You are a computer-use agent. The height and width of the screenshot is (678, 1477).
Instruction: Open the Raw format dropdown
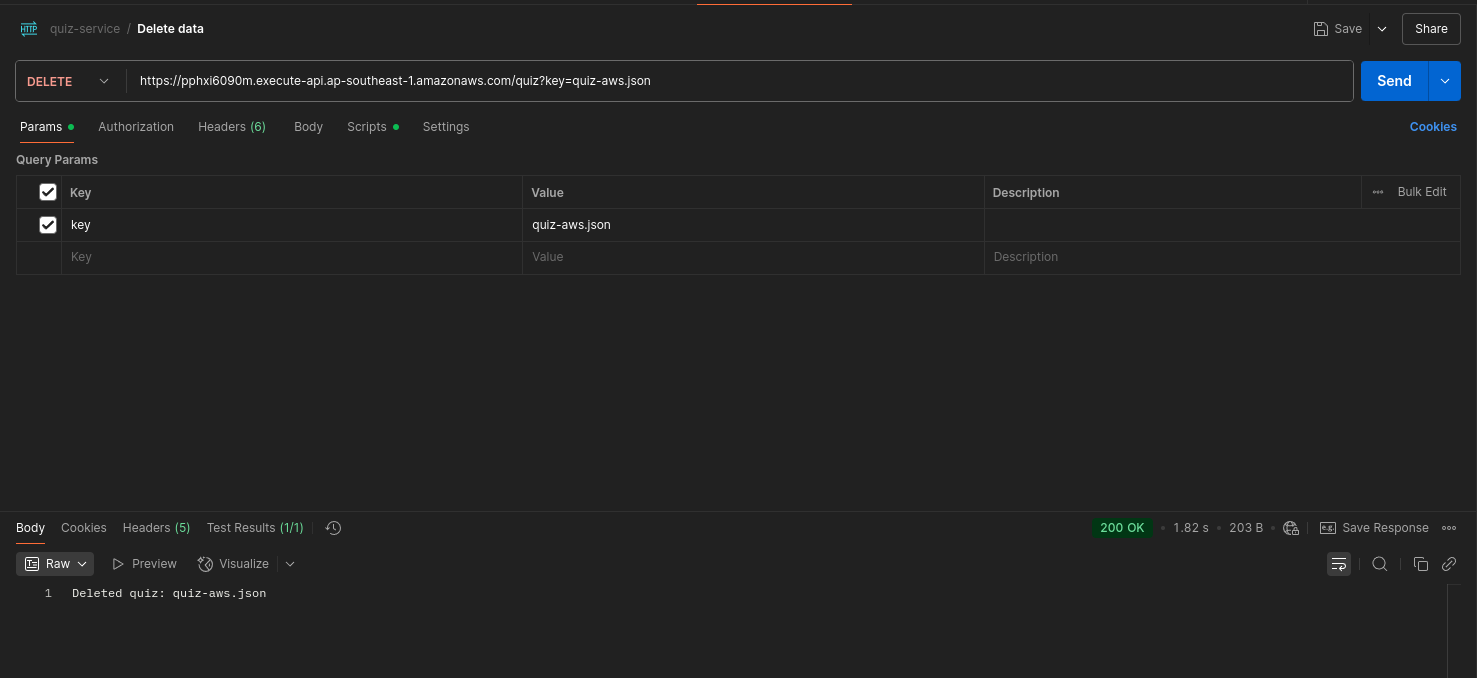pyautogui.click(x=55, y=564)
